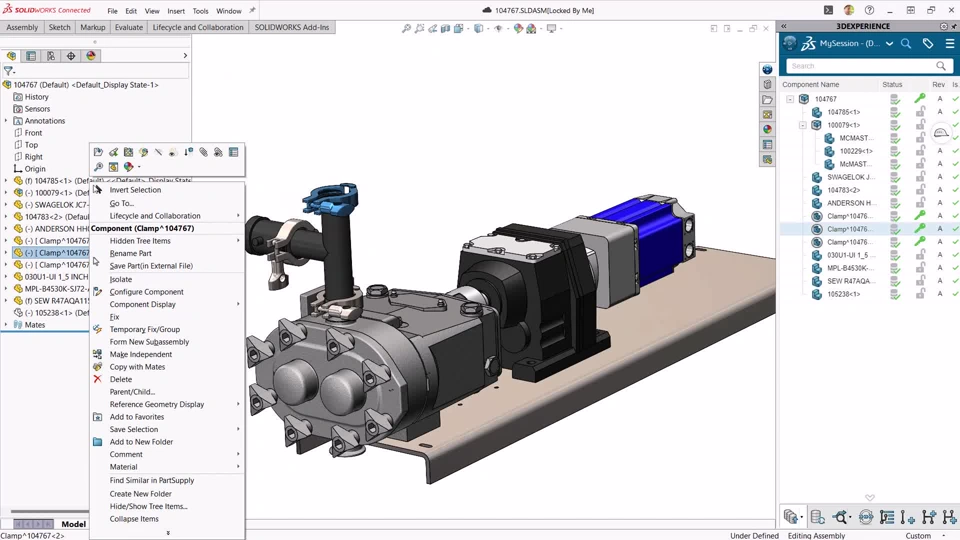Open the FeatureManager design tree tab
This screenshot has width=960, height=540.
[11, 56]
